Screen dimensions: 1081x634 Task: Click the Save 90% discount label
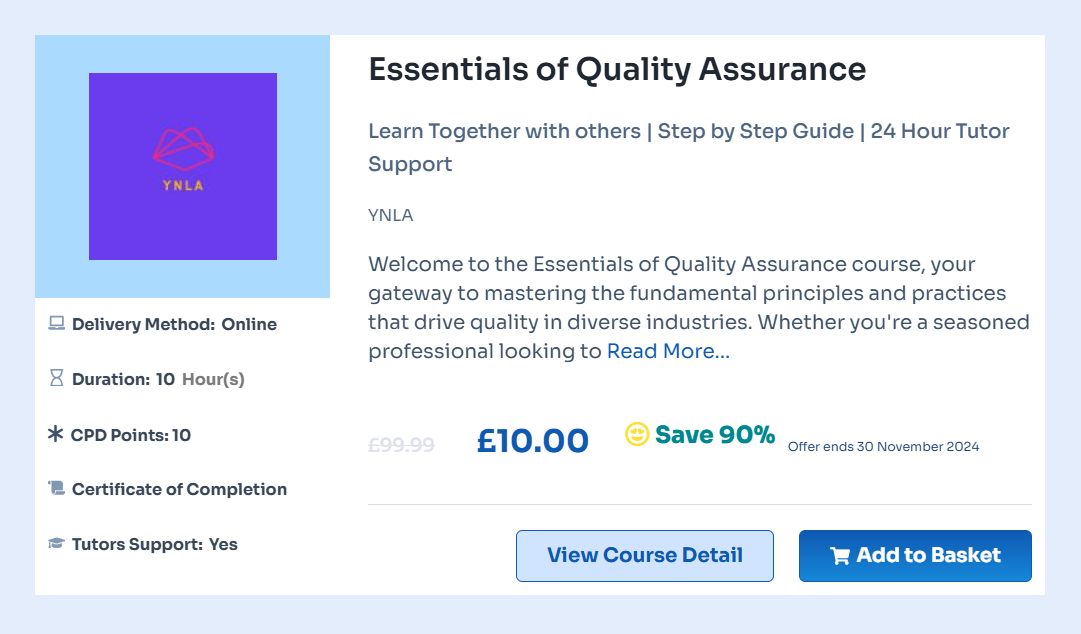coord(715,435)
